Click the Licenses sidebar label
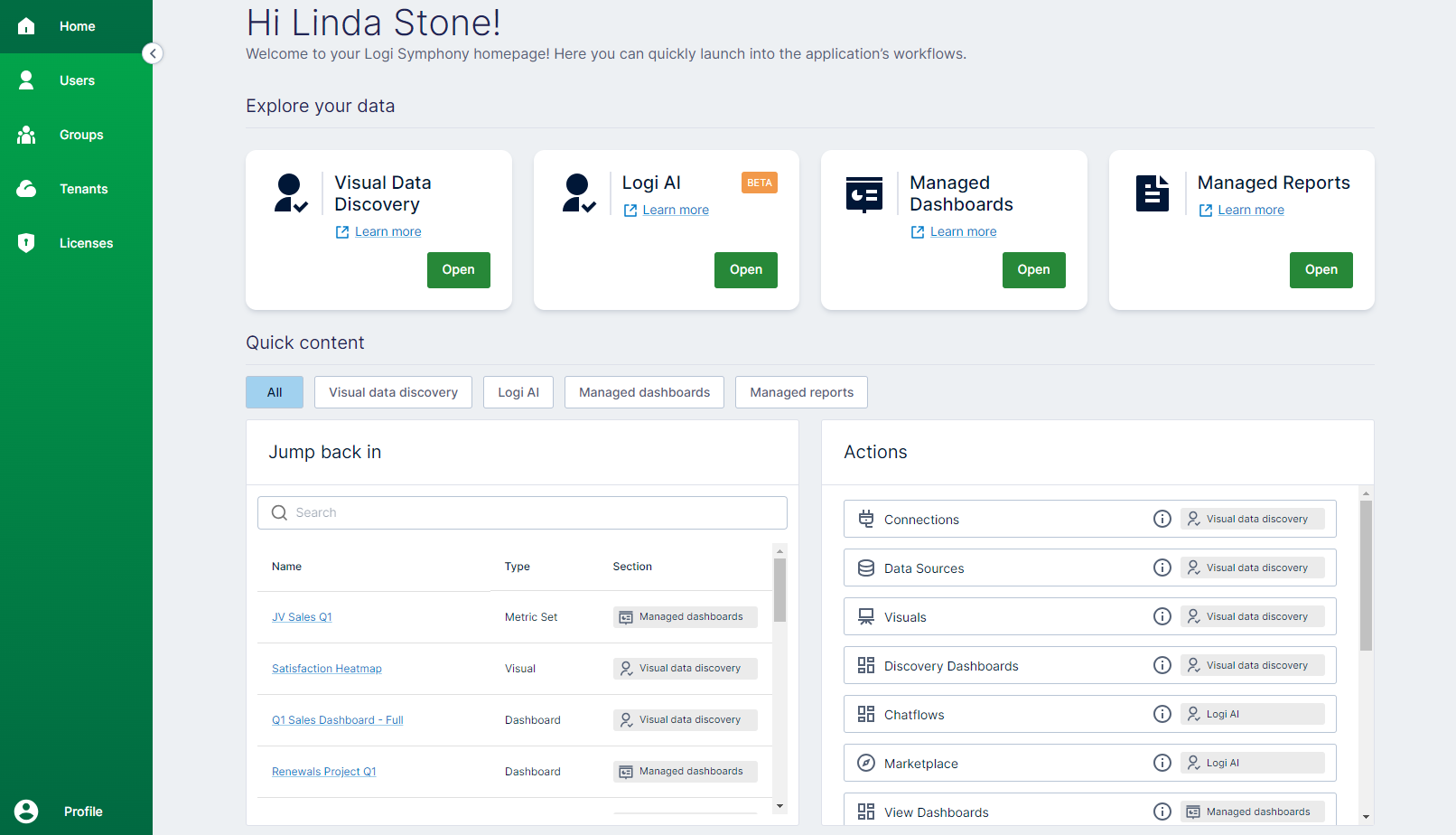The height and width of the screenshot is (835, 1456). pos(87,243)
